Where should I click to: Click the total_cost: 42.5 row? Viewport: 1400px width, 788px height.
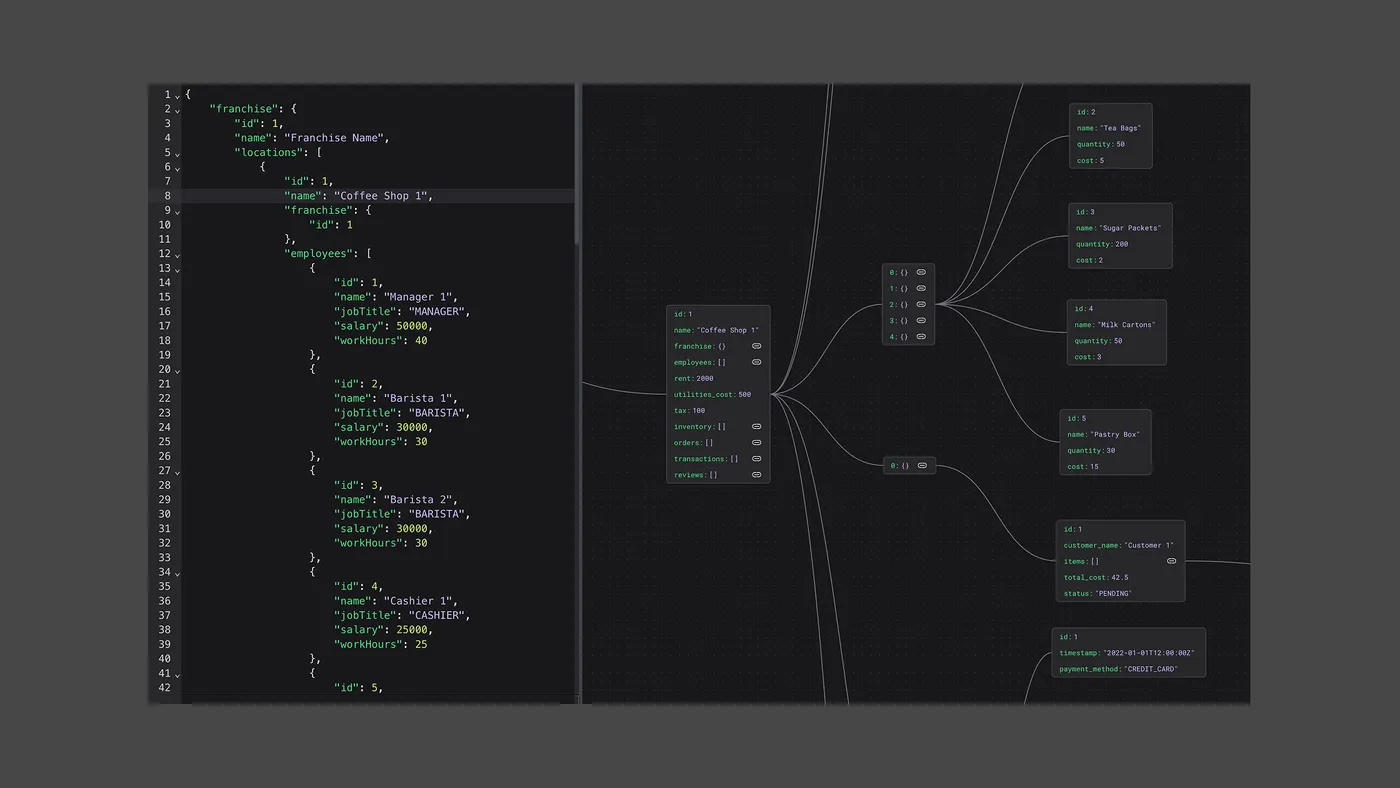[x=1096, y=577]
